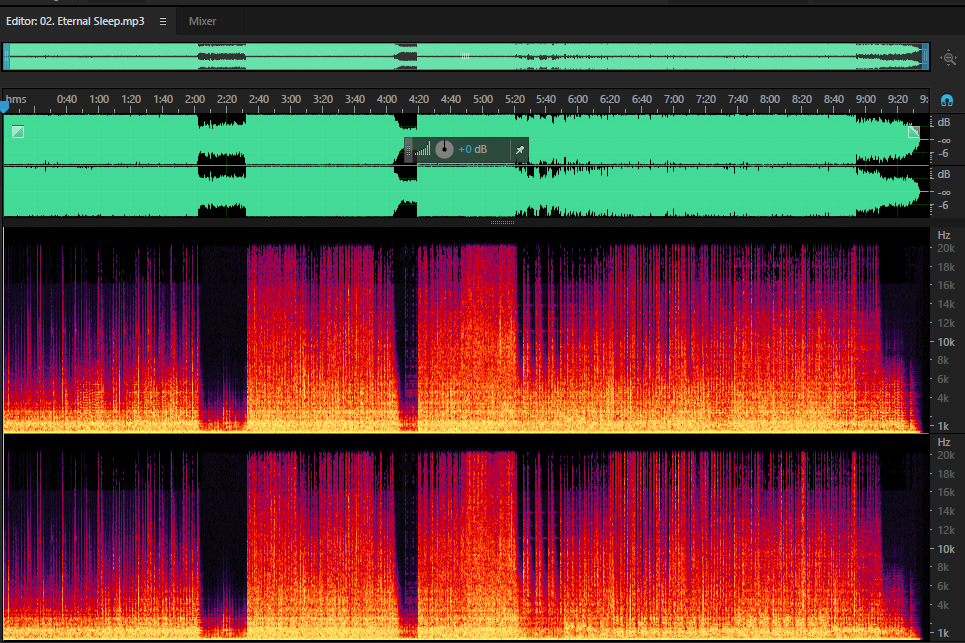Switch to the Mixer tab
This screenshot has height=643, width=965.
tap(202, 21)
